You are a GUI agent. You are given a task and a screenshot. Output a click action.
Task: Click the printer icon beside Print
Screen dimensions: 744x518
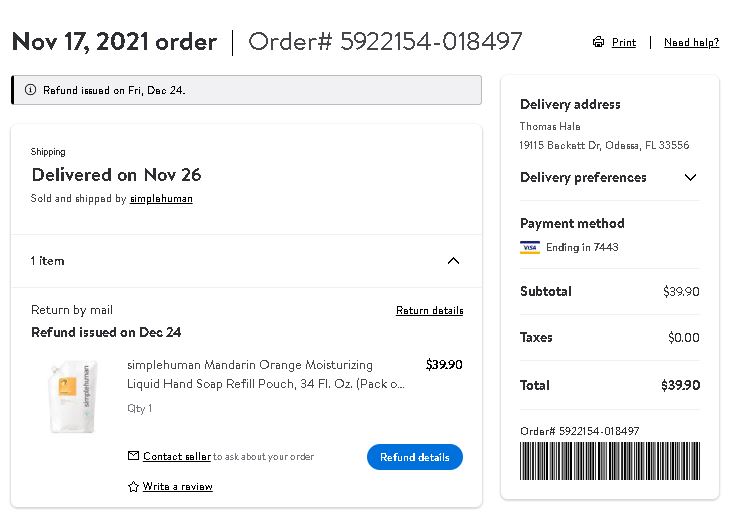tap(598, 42)
